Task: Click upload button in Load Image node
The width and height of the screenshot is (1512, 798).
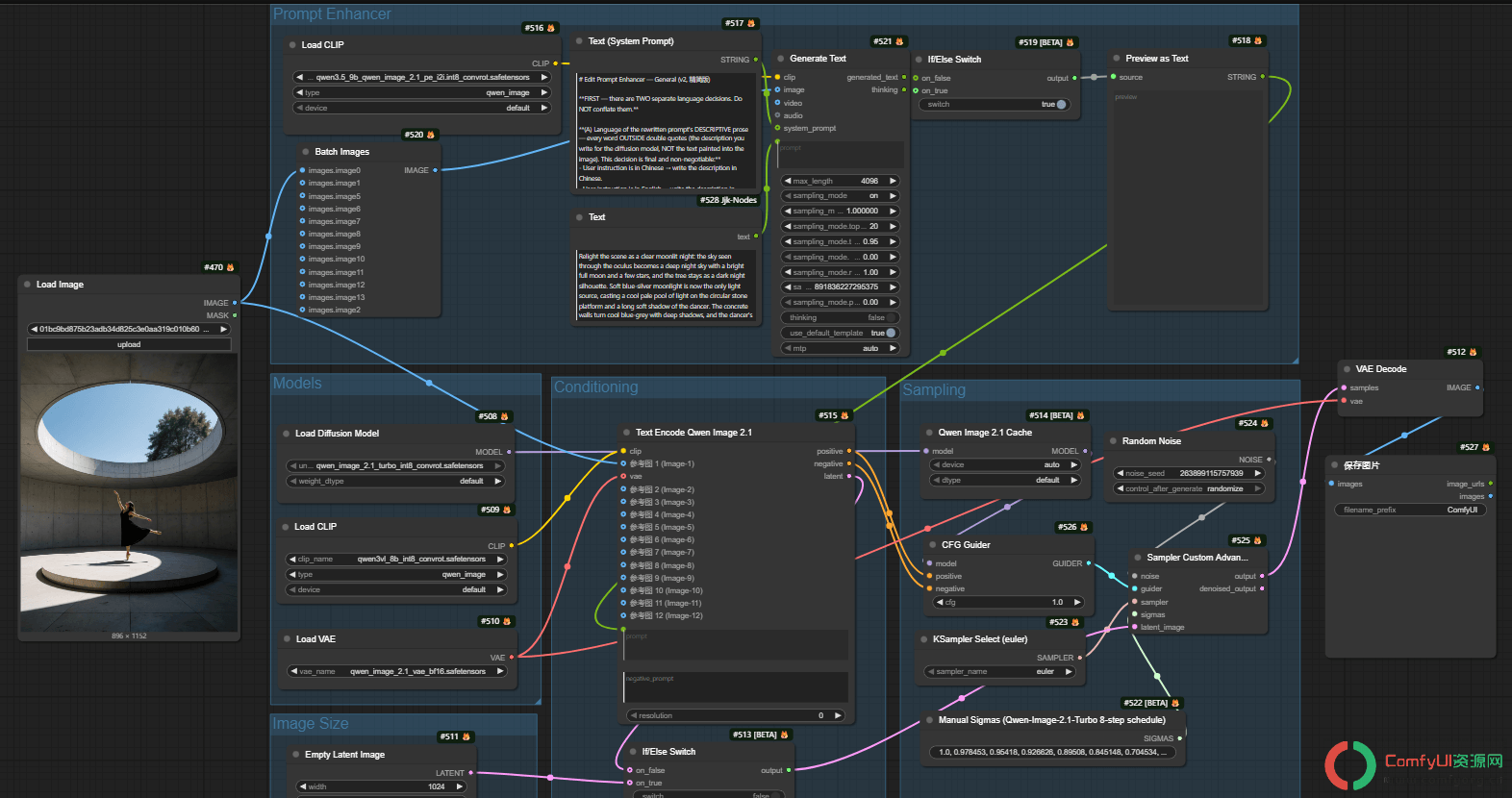Action: 129,344
